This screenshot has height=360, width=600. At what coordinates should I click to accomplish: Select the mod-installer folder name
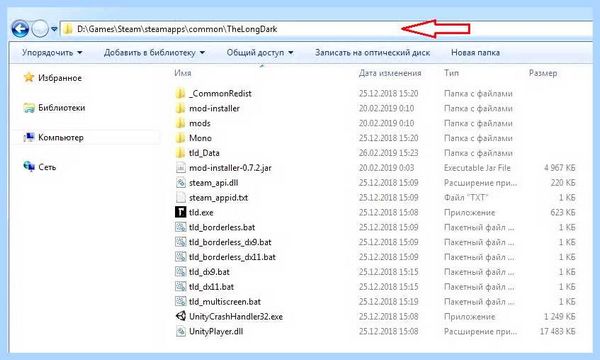tap(214, 108)
